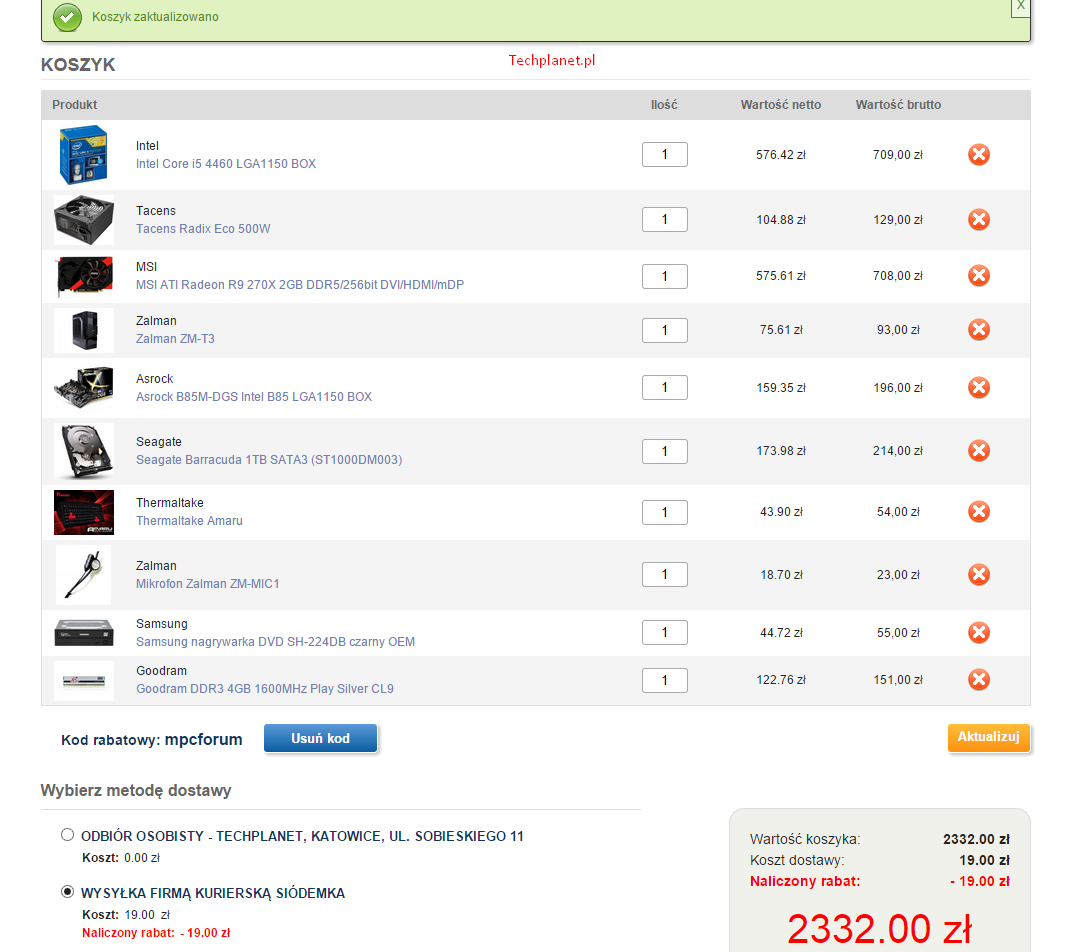Click the 'Koszt dostawy:' summary label
The width and height of the screenshot is (1092, 952).
[x=797, y=860]
